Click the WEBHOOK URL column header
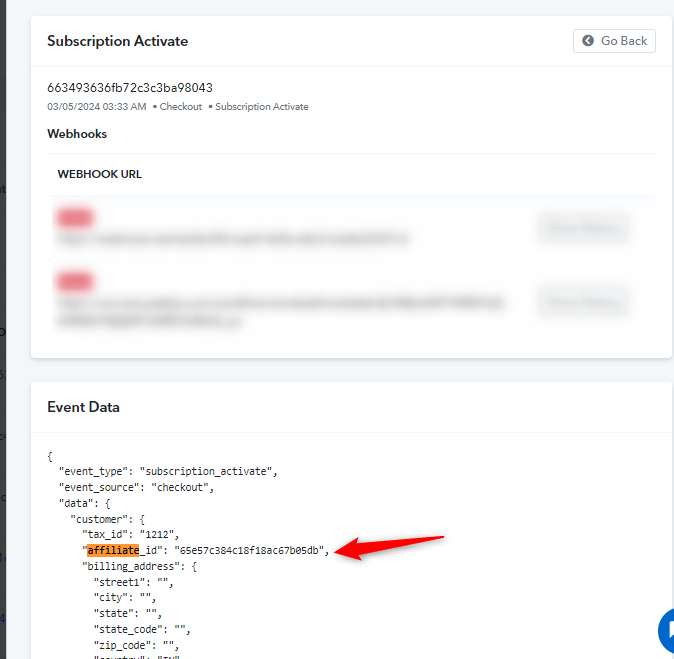The width and height of the screenshot is (674, 659). (x=100, y=174)
